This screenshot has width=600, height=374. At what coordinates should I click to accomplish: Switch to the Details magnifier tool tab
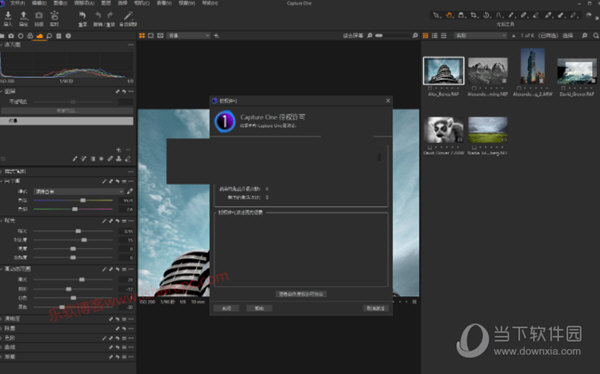click(x=49, y=36)
